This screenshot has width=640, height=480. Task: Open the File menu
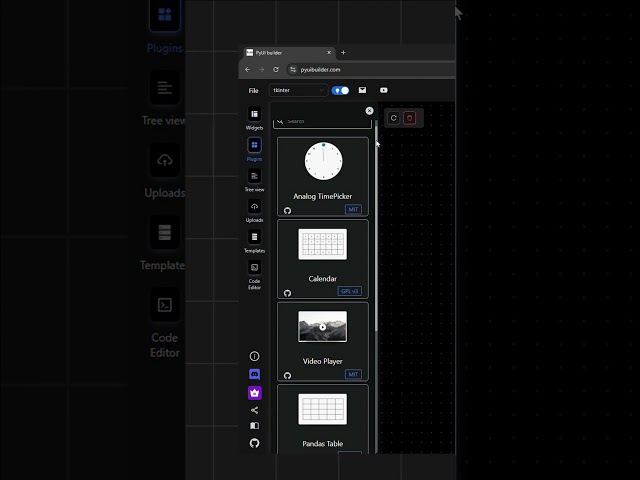(253, 91)
